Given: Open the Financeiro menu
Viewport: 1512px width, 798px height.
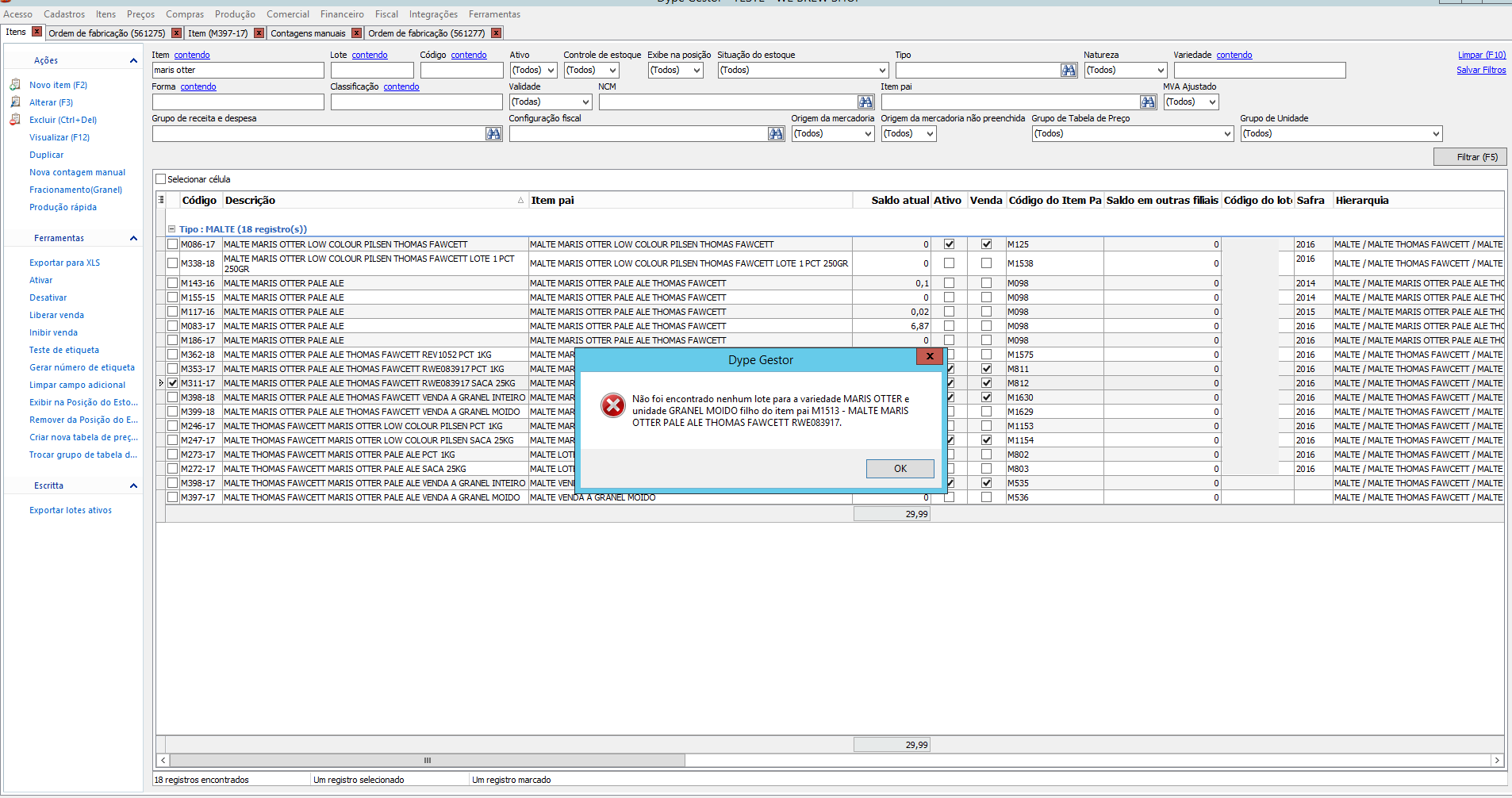Looking at the screenshot, I should pos(342,14).
